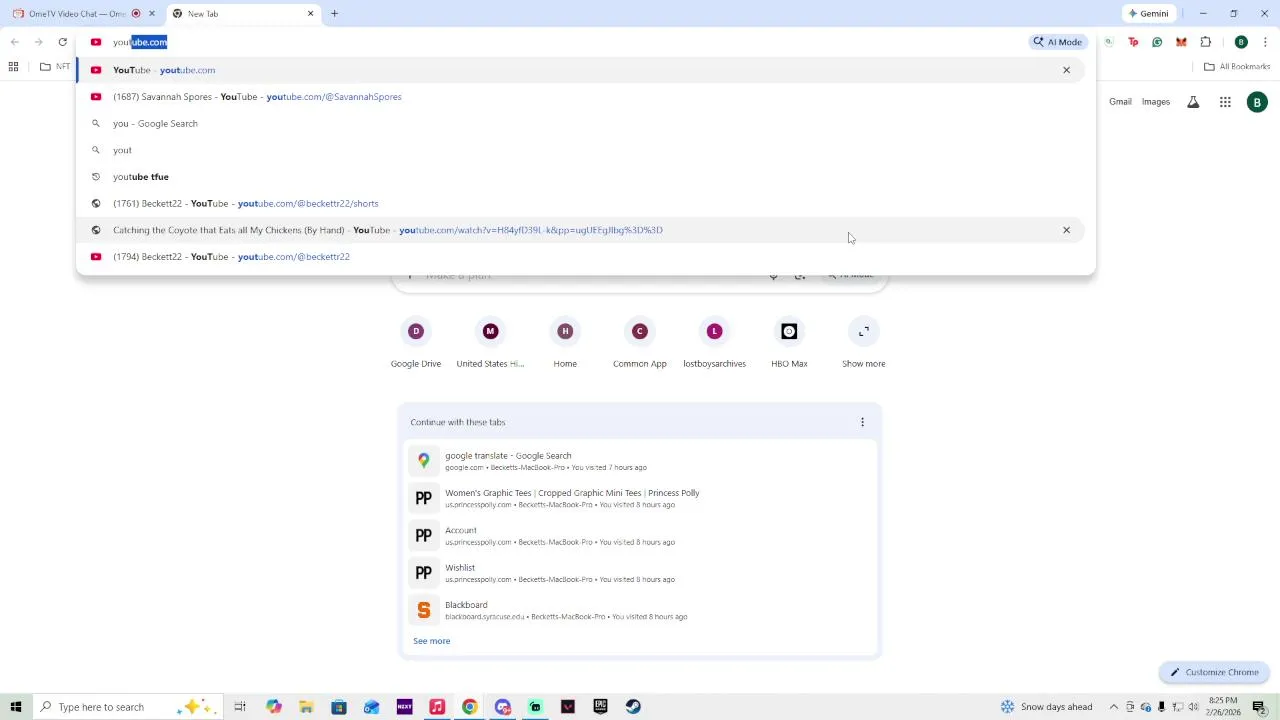Screen dimensions: 1280x720
Task: Open the Princess Polly Account entry
Action: [x=640, y=536]
